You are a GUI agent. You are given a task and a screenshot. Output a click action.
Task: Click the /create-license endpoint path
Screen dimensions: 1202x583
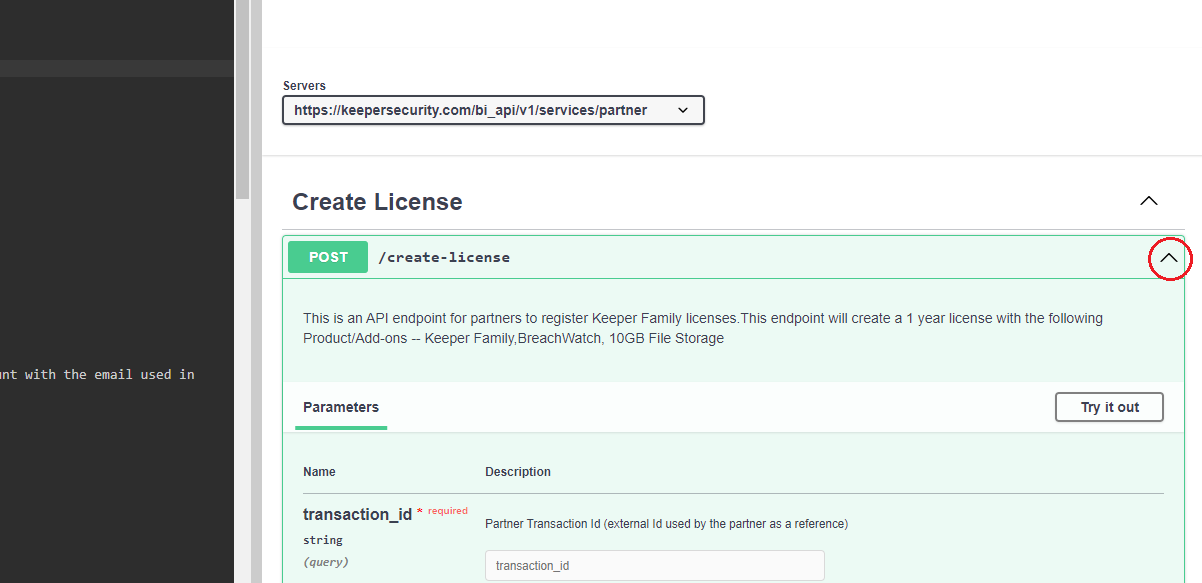[444, 258]
